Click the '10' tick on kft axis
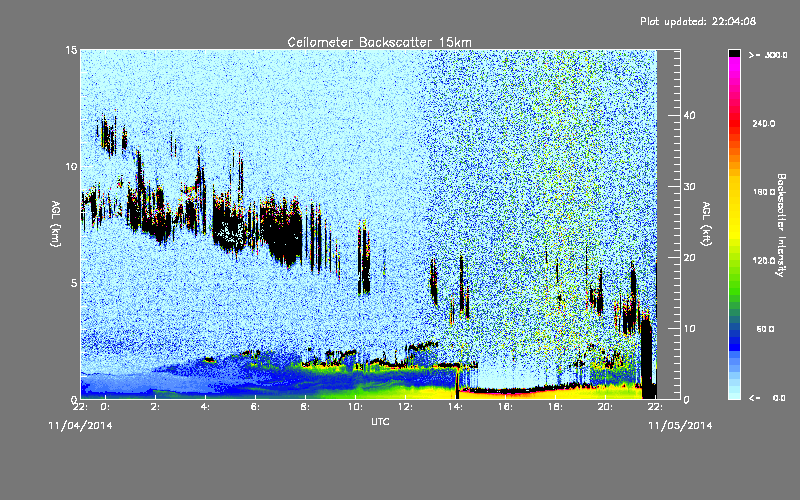This screenshot has height=500, width=800. (689, 328)
